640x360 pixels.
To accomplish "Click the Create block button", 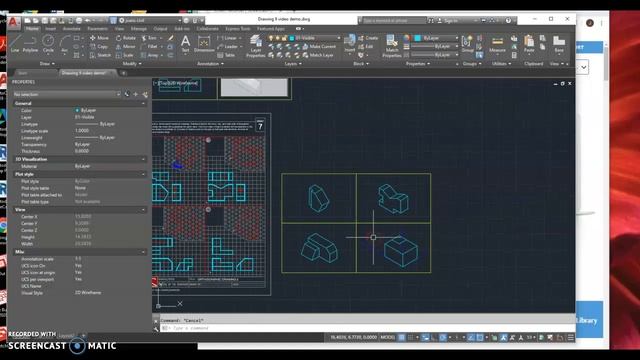I will pos(368,38).
